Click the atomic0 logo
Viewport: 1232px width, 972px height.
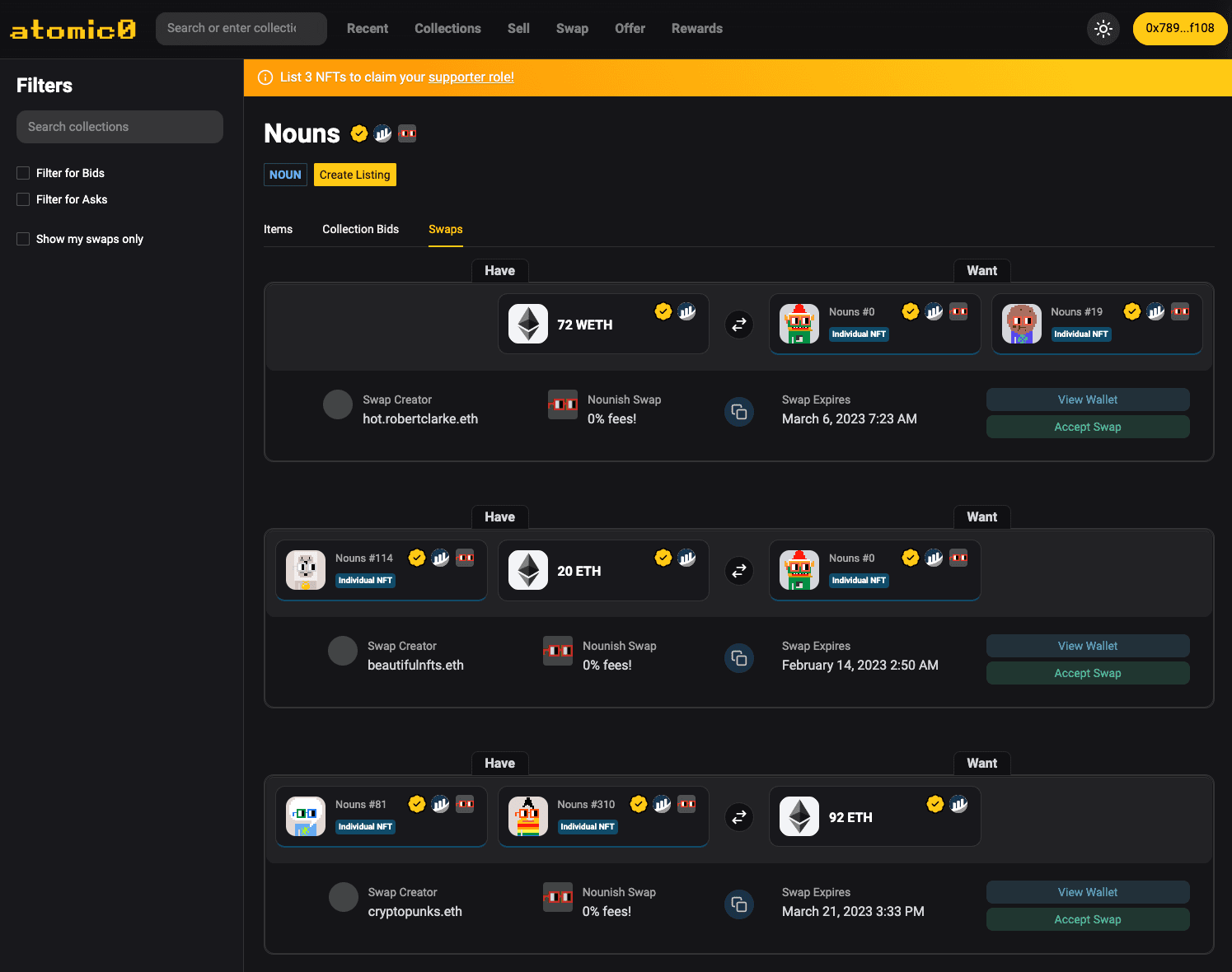[73, 30]
